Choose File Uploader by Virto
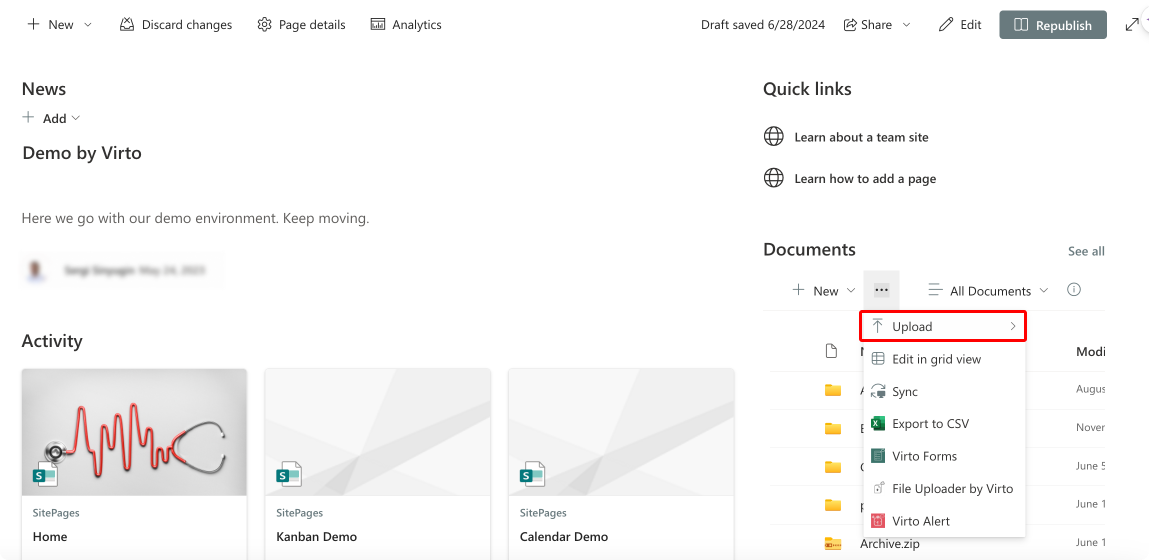This screenshot has width=1149, height=560. coord(945,488)
